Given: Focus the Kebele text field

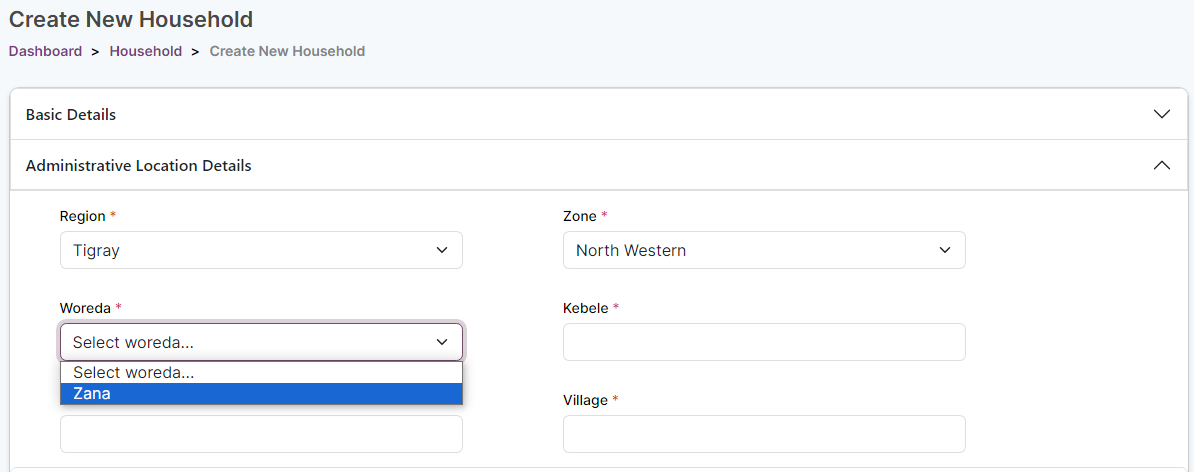Looking at the screenshot, I should coord(763,342).
